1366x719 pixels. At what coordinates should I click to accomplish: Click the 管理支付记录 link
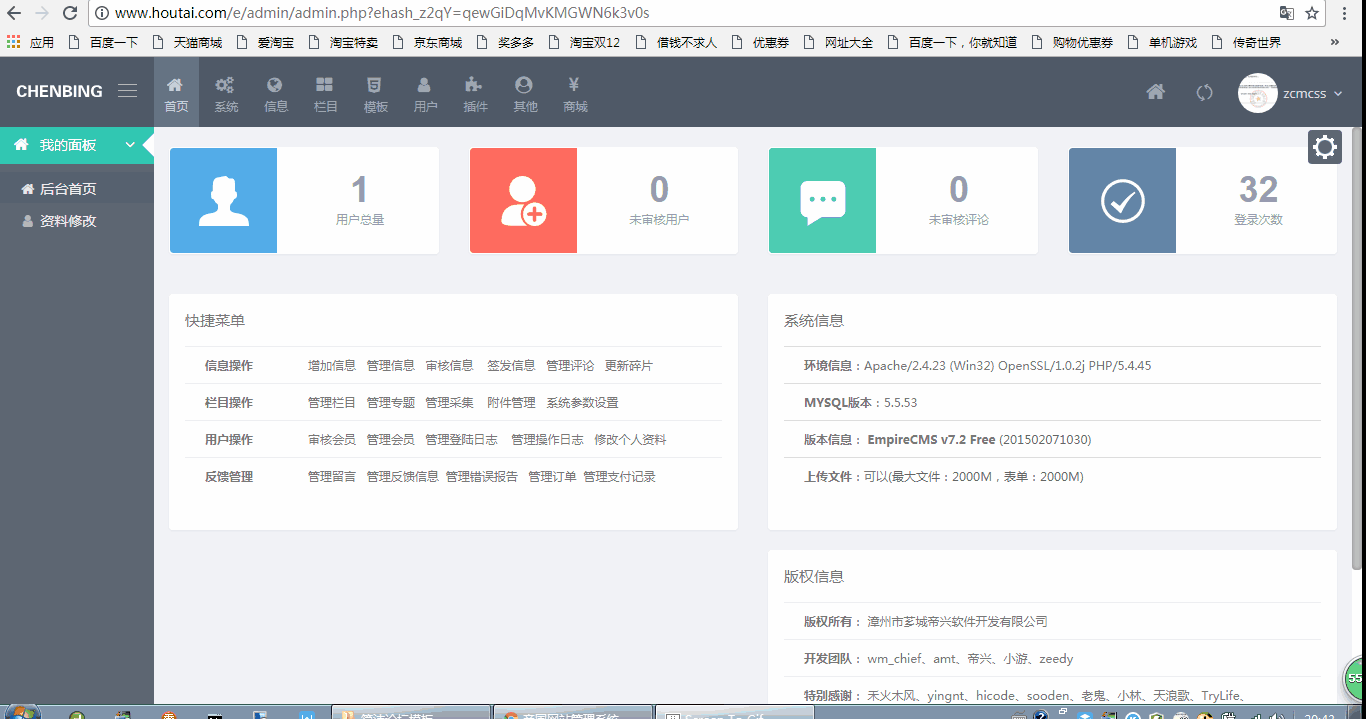click(620, 477)
